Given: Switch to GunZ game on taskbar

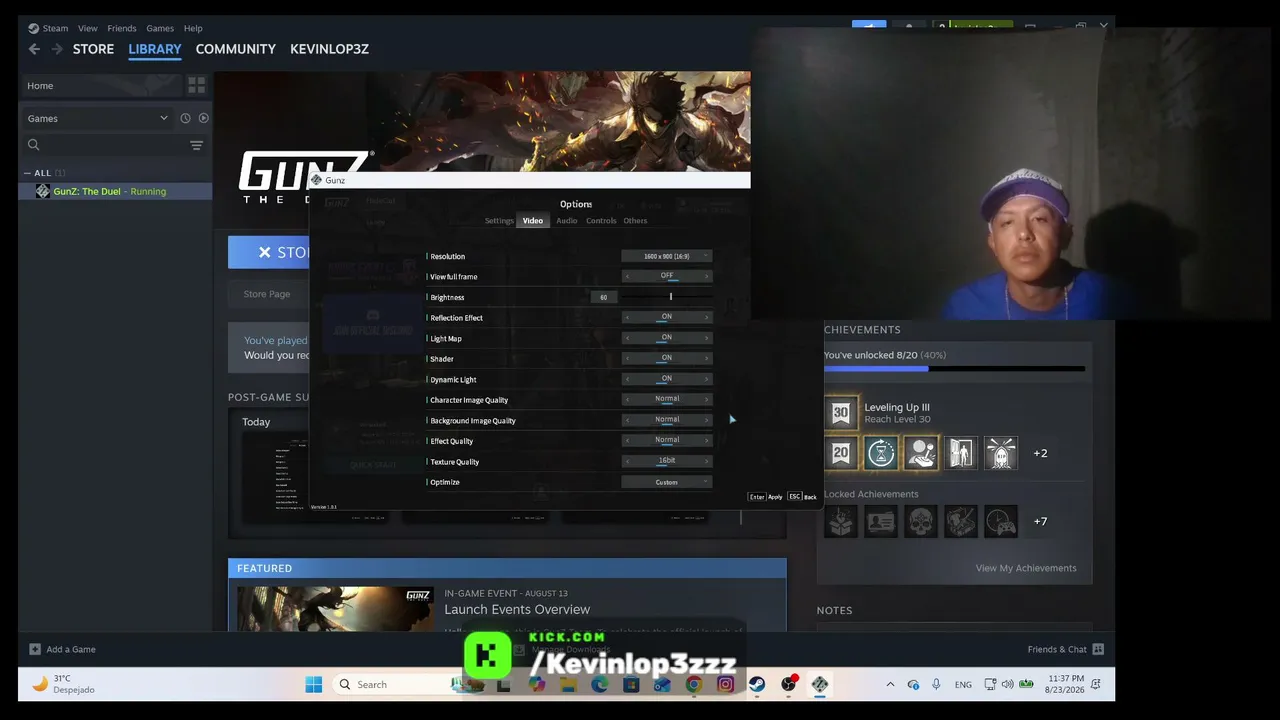Looking at the screenshot, I should [x=820, y=684].
